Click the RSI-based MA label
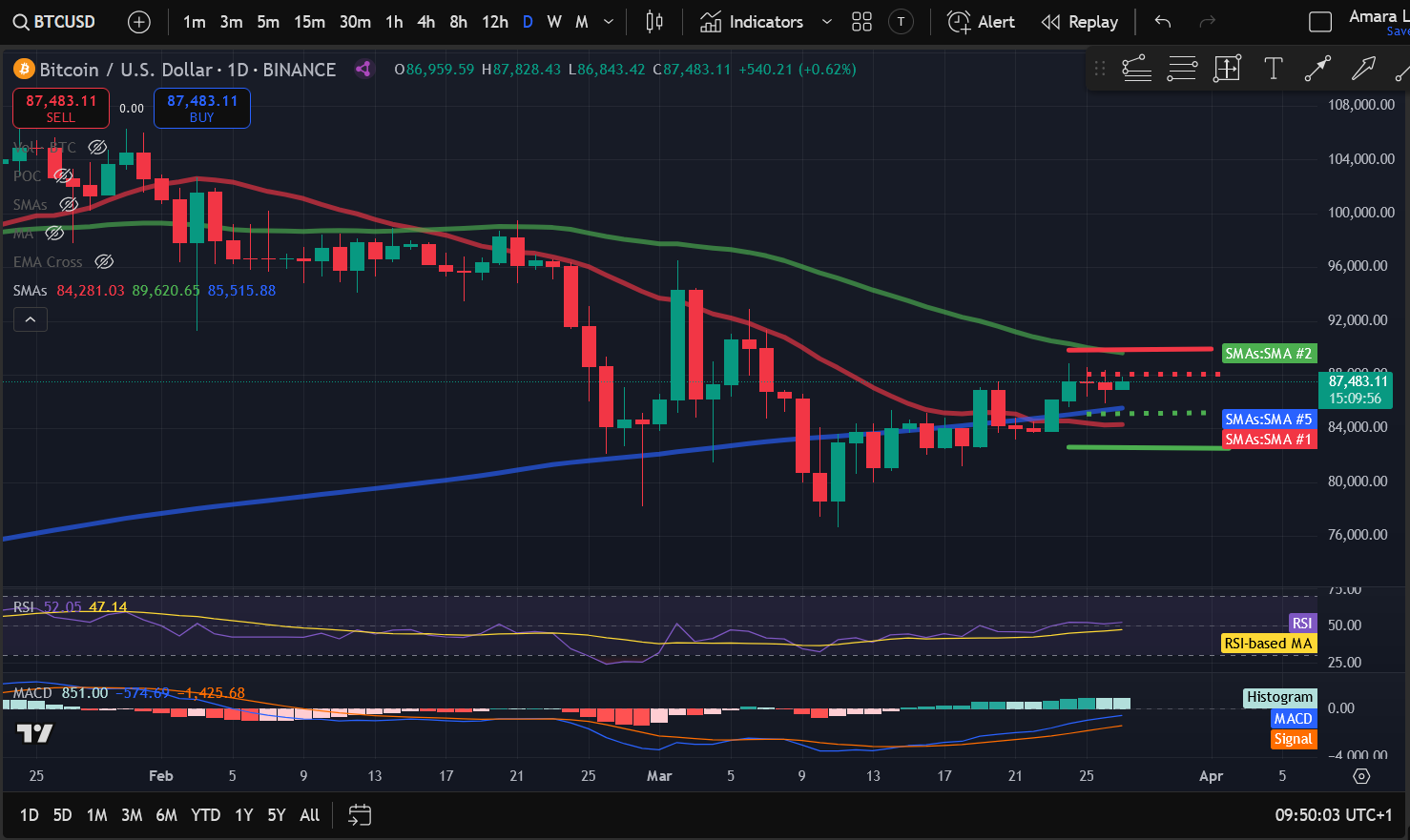The image size is (1410, 840). (x=1269, y=644)
